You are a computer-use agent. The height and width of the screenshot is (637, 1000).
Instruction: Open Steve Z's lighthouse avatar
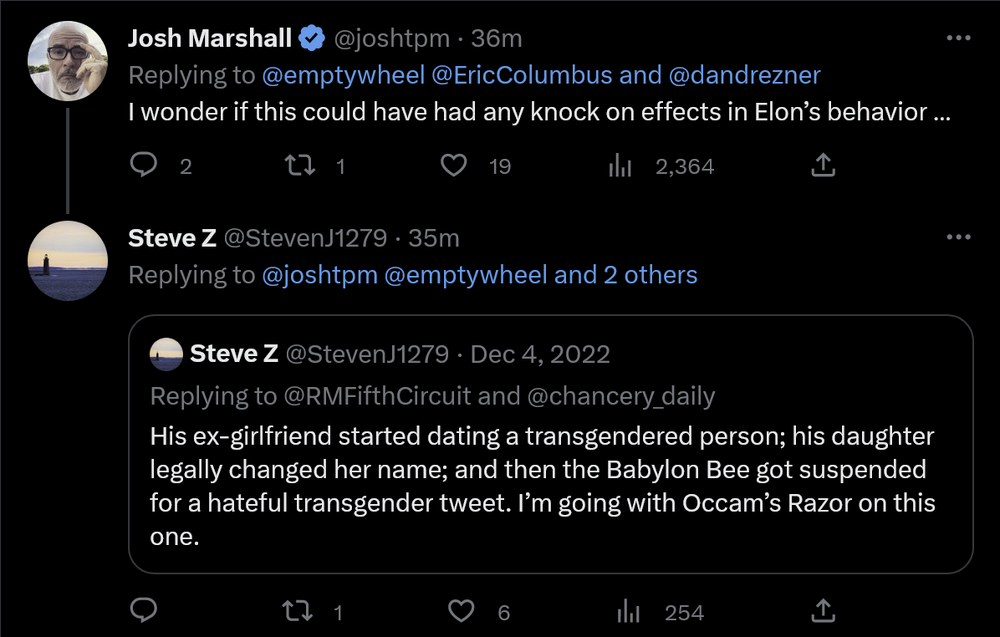(x=68, y=260)
